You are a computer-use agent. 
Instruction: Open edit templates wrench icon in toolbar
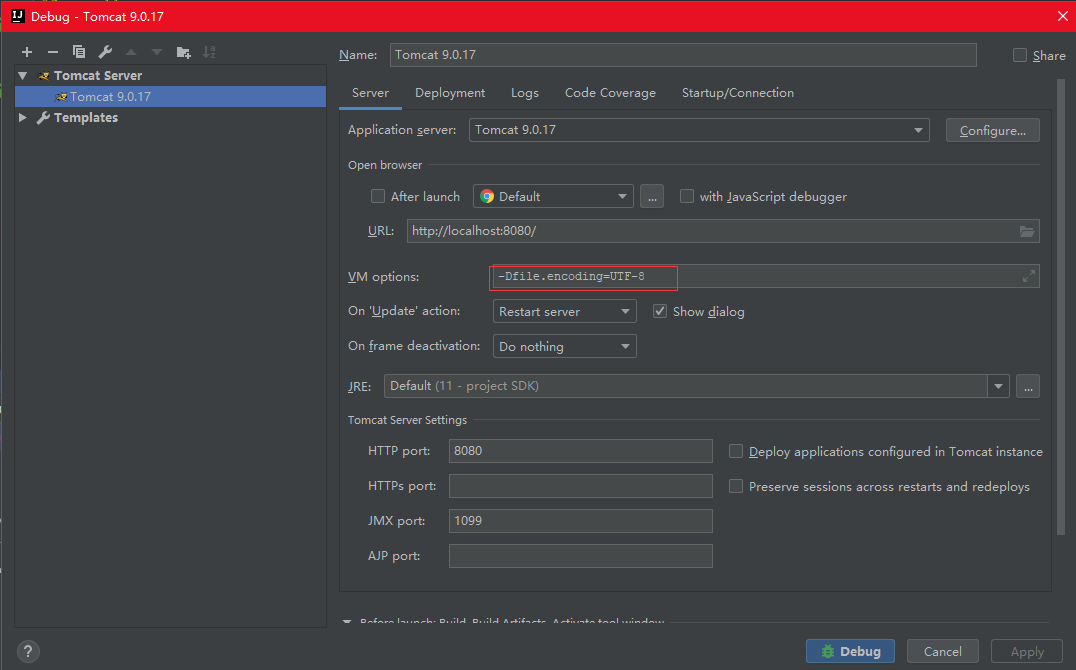[x=105, y=52]
